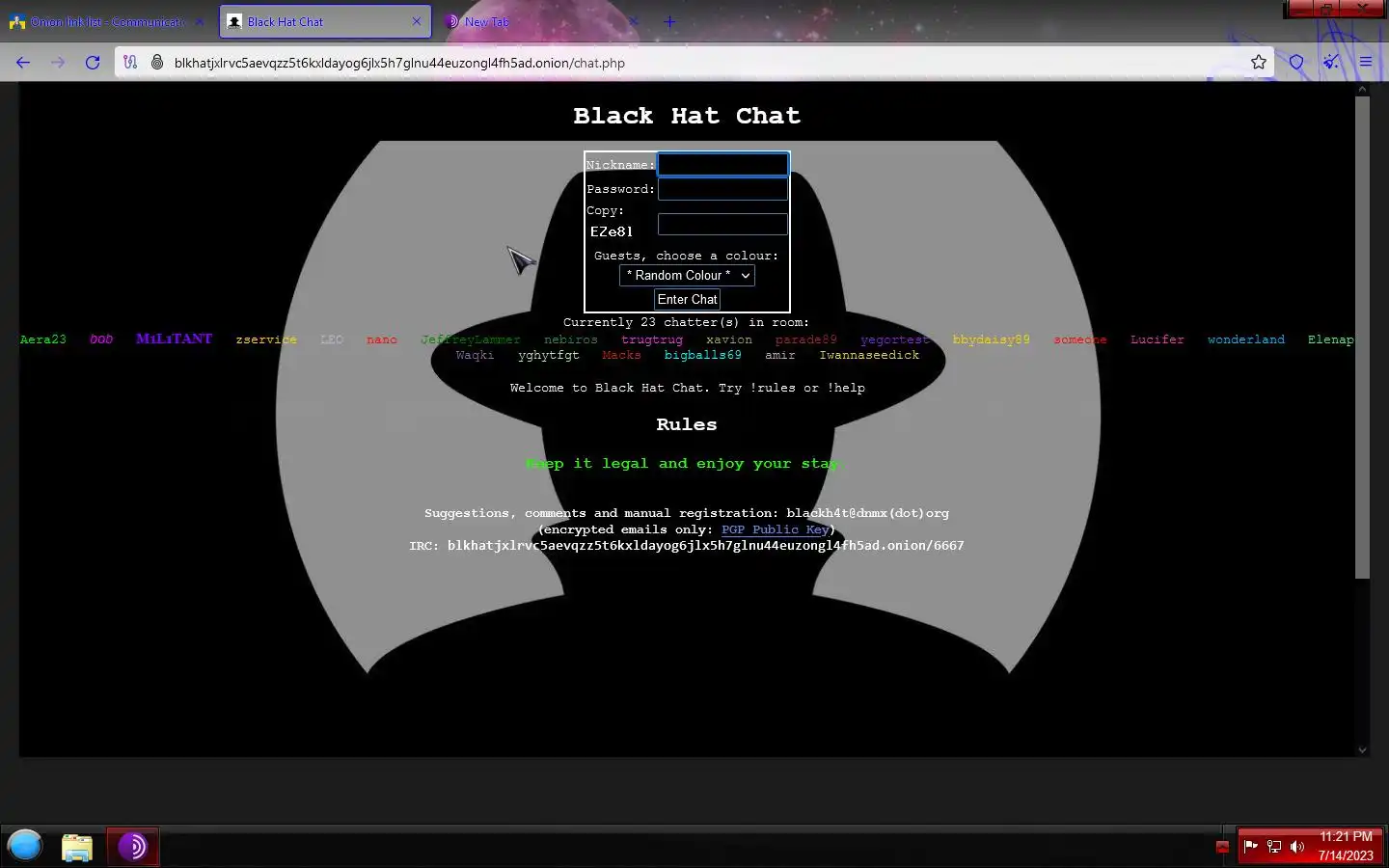The image size is (1389, 868).
Task: Click chatter name bigballs69
Action: [x=703, y=355]
